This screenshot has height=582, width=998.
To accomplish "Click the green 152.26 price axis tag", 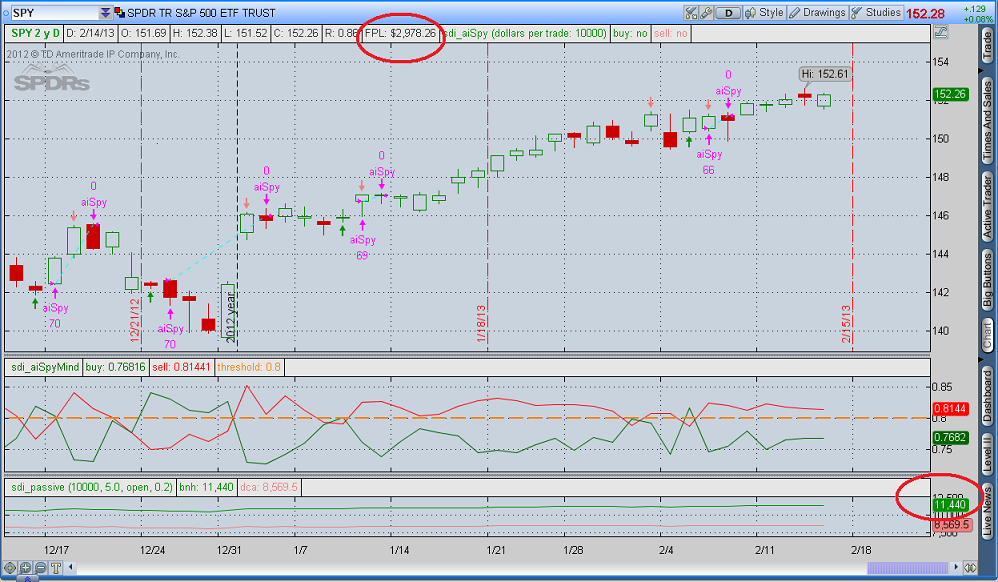I will coord(950,94).
